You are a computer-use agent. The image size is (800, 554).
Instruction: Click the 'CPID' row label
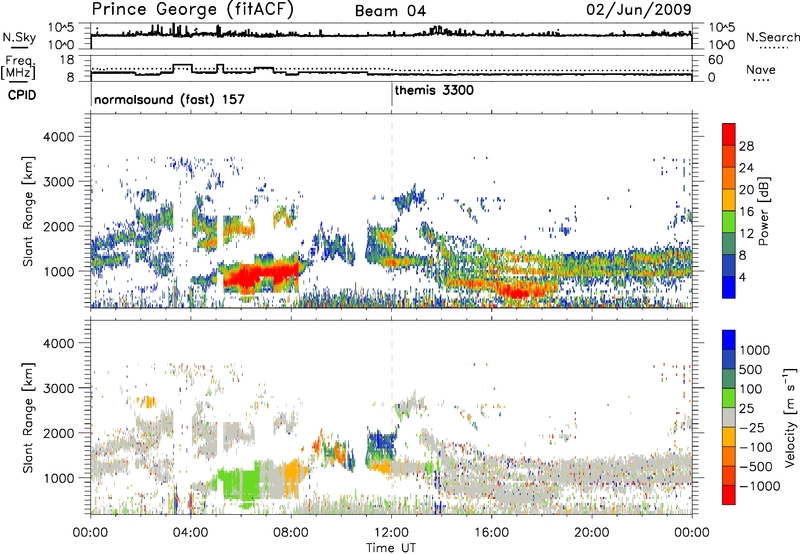click(22, 95)
